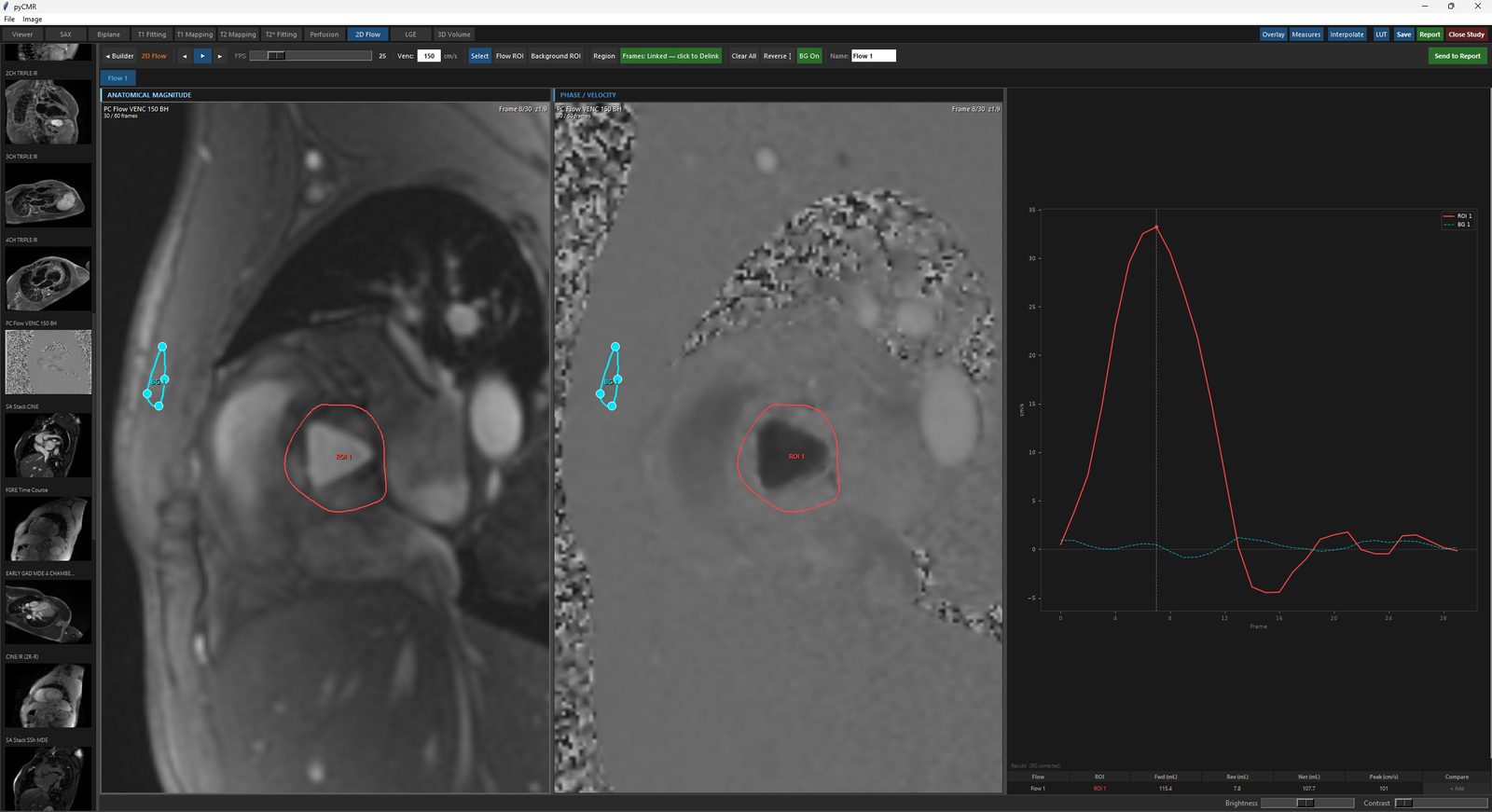The image size is (1492, 812).
Task: Click the Flow ROI drawing tool
Action: click(509, 56)
